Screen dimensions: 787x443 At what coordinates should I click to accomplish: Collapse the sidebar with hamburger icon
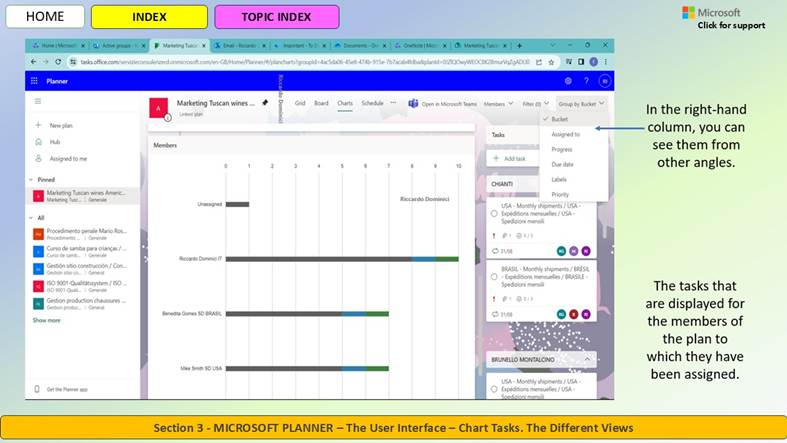[38, 101]
